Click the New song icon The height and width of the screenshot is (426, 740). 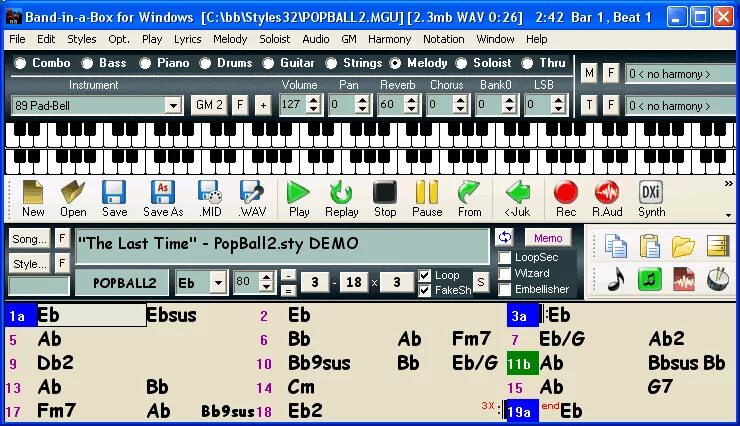pos(33,193)
